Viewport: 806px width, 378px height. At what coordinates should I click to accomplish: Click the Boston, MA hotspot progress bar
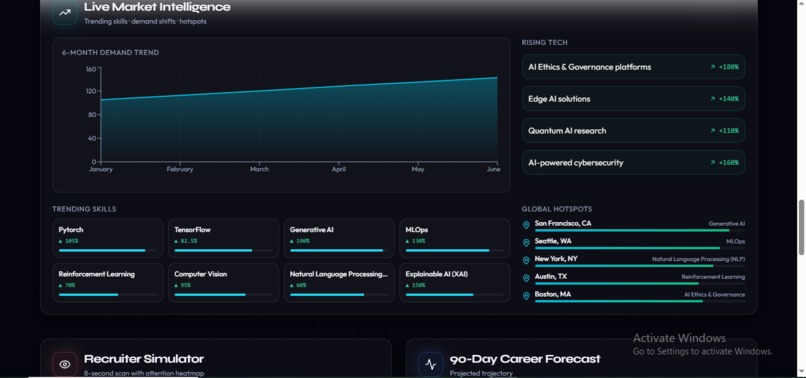[x=640, y=301]
